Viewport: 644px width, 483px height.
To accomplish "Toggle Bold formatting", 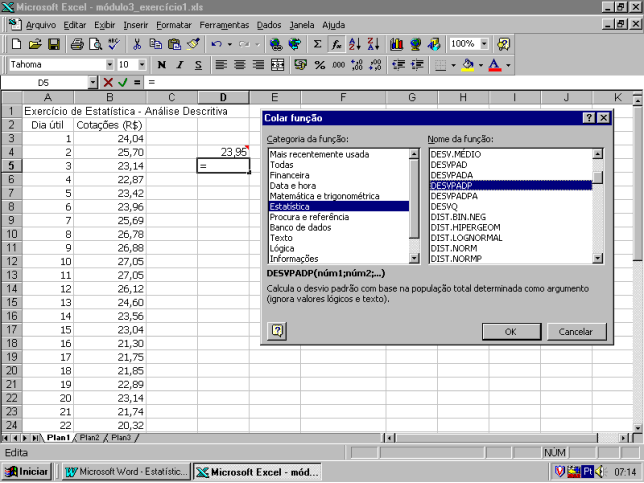I will click(x=162, y=64).
